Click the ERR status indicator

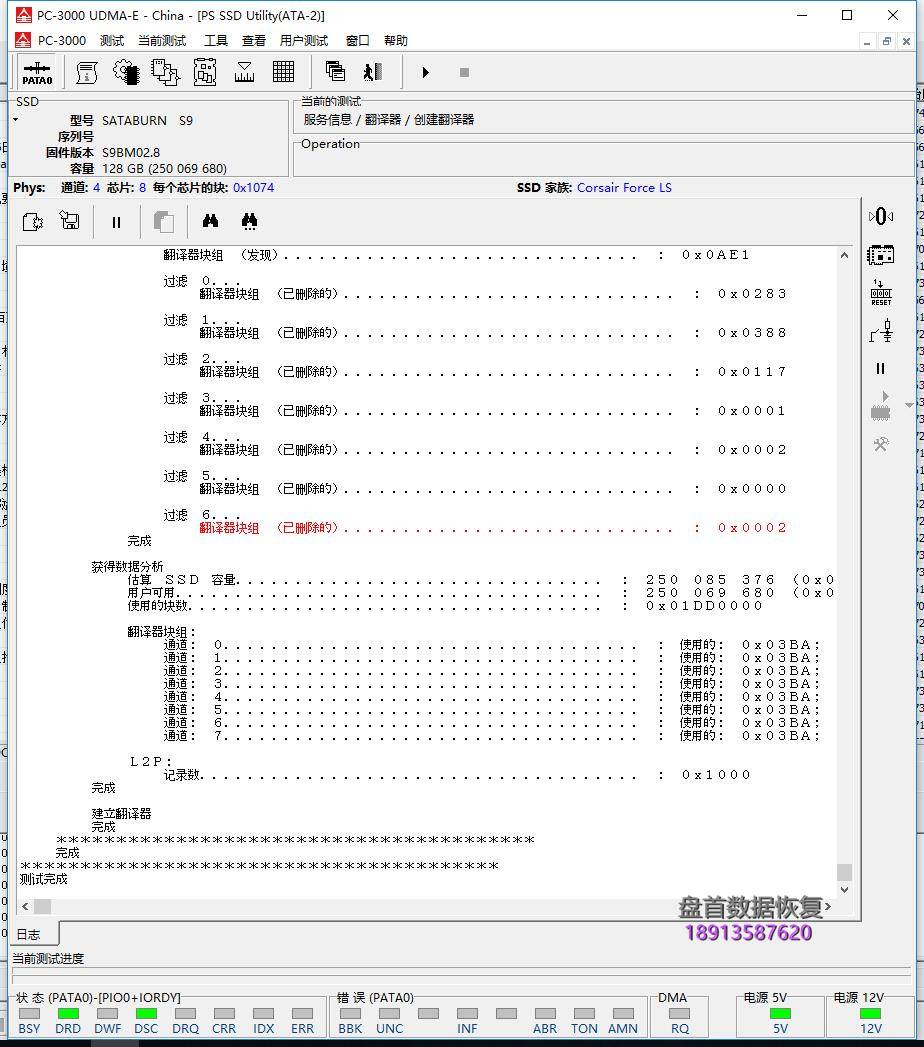click(x=302, y=1014)
